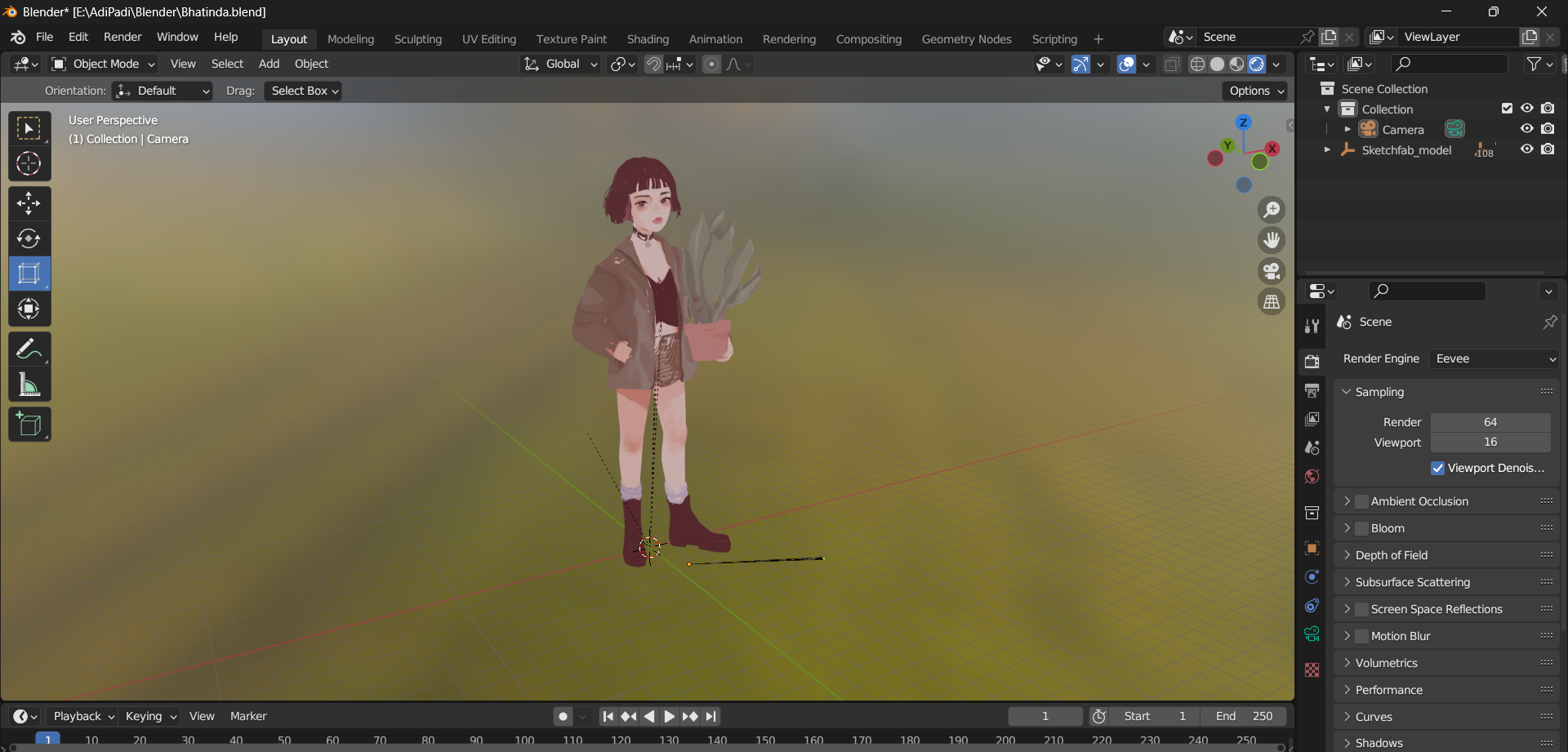Select the Transform tool

point(29,309)
